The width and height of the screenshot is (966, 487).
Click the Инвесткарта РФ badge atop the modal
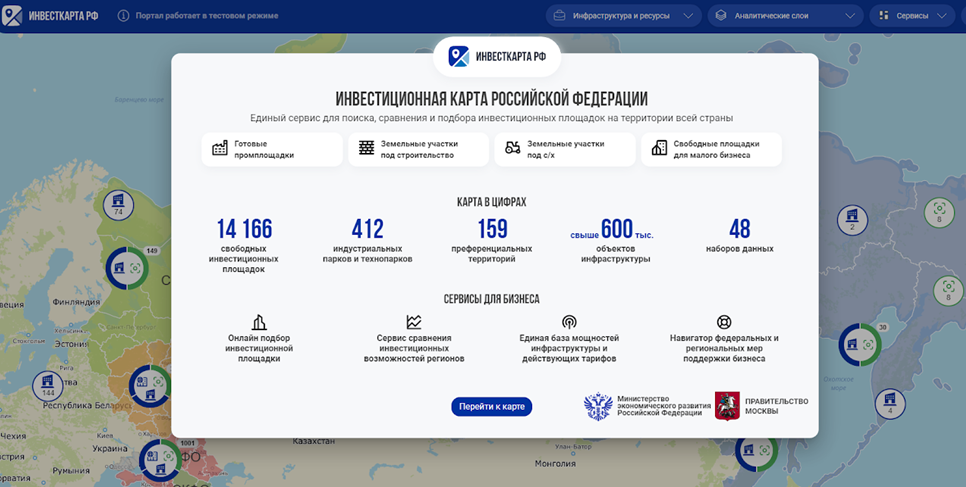point(497,57)
